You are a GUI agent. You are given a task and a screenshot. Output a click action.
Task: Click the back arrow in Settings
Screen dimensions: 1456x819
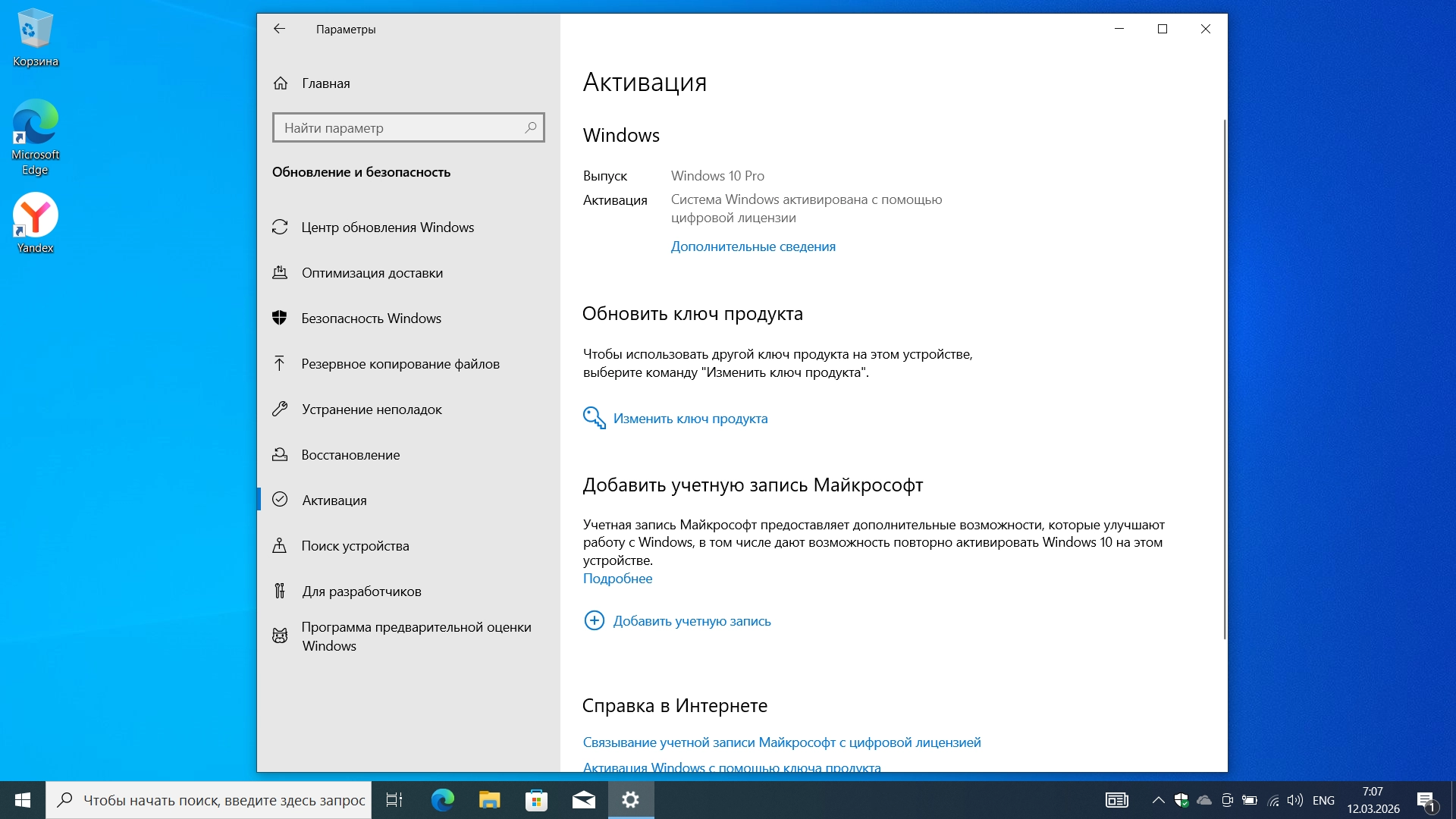click(279, 29)
